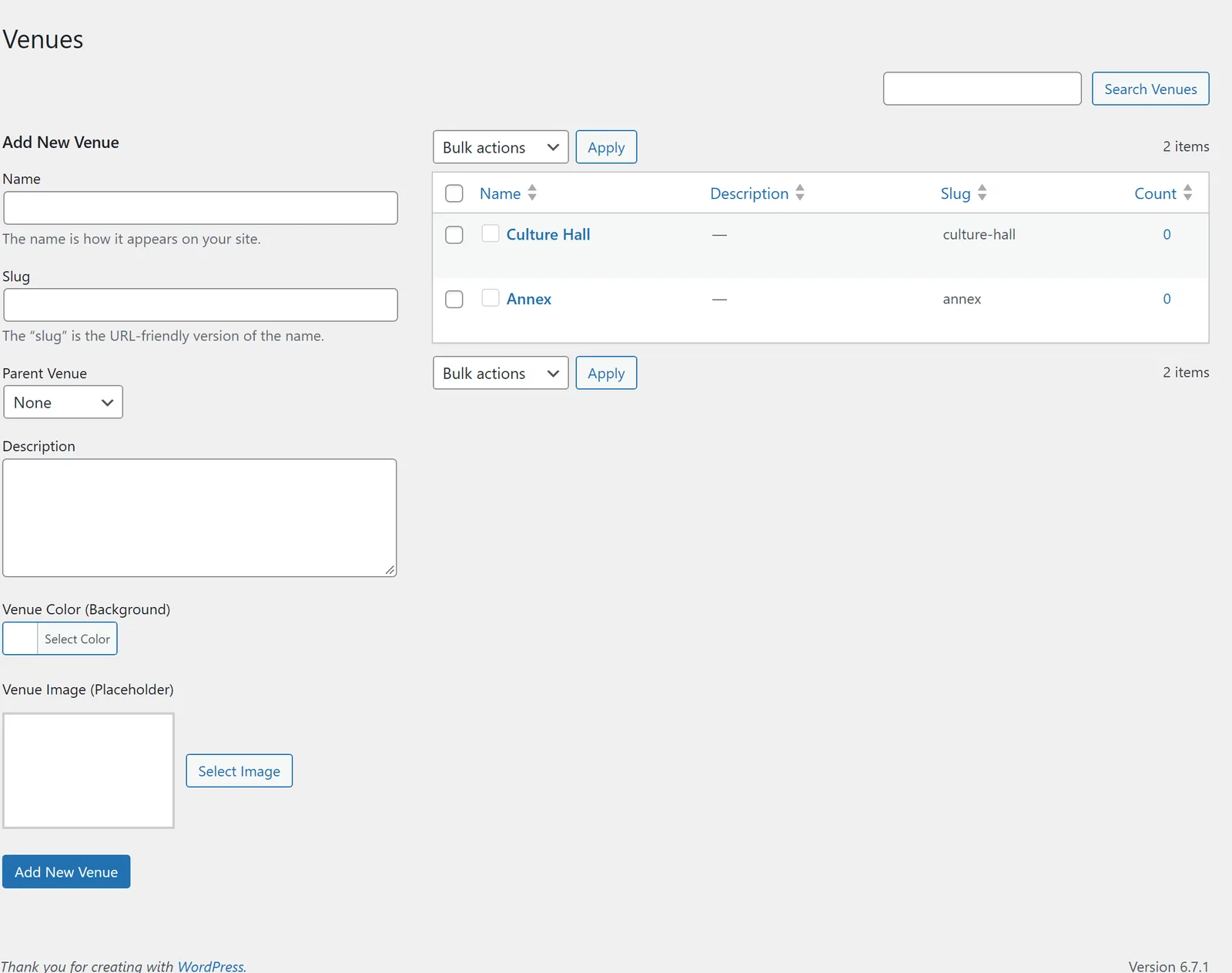Open the Parent Venue dropdown
This screenshot has height=973, width=1232.
click(63, 402)
